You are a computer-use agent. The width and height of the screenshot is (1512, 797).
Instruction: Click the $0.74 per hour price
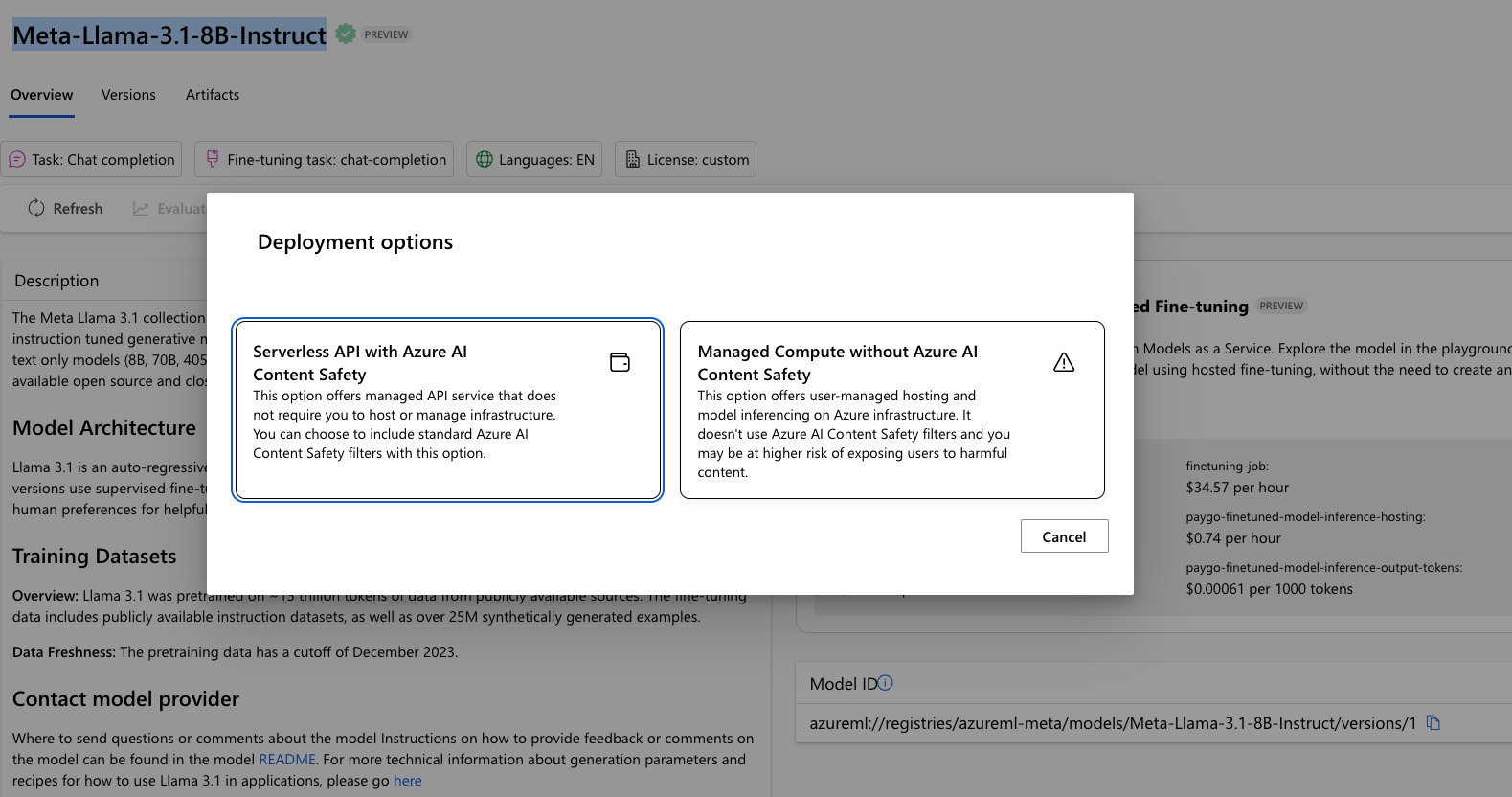tap(1233, 538)
